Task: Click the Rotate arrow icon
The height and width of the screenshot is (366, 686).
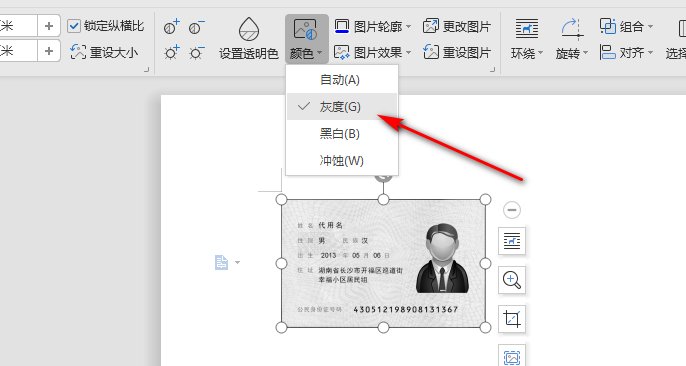Action: point(571,29)
